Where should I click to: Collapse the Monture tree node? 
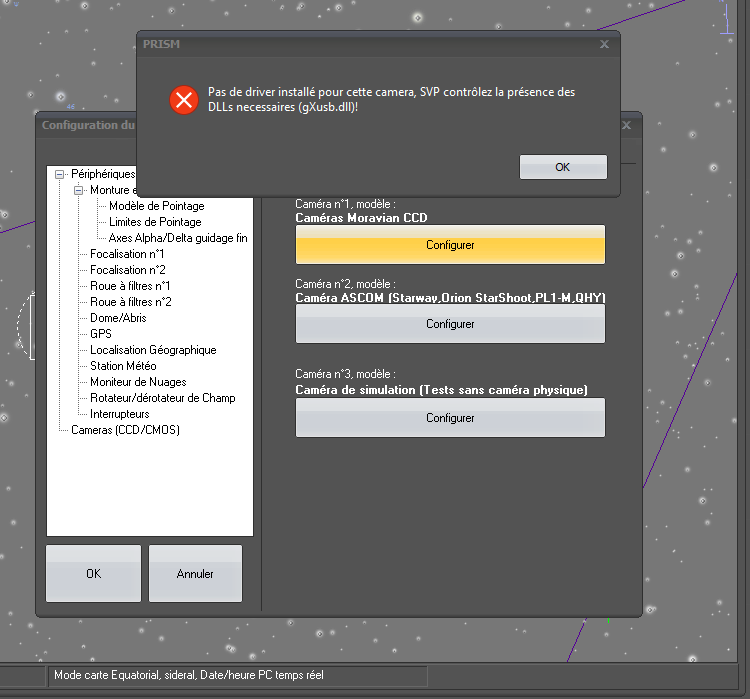tap(79, 190)
